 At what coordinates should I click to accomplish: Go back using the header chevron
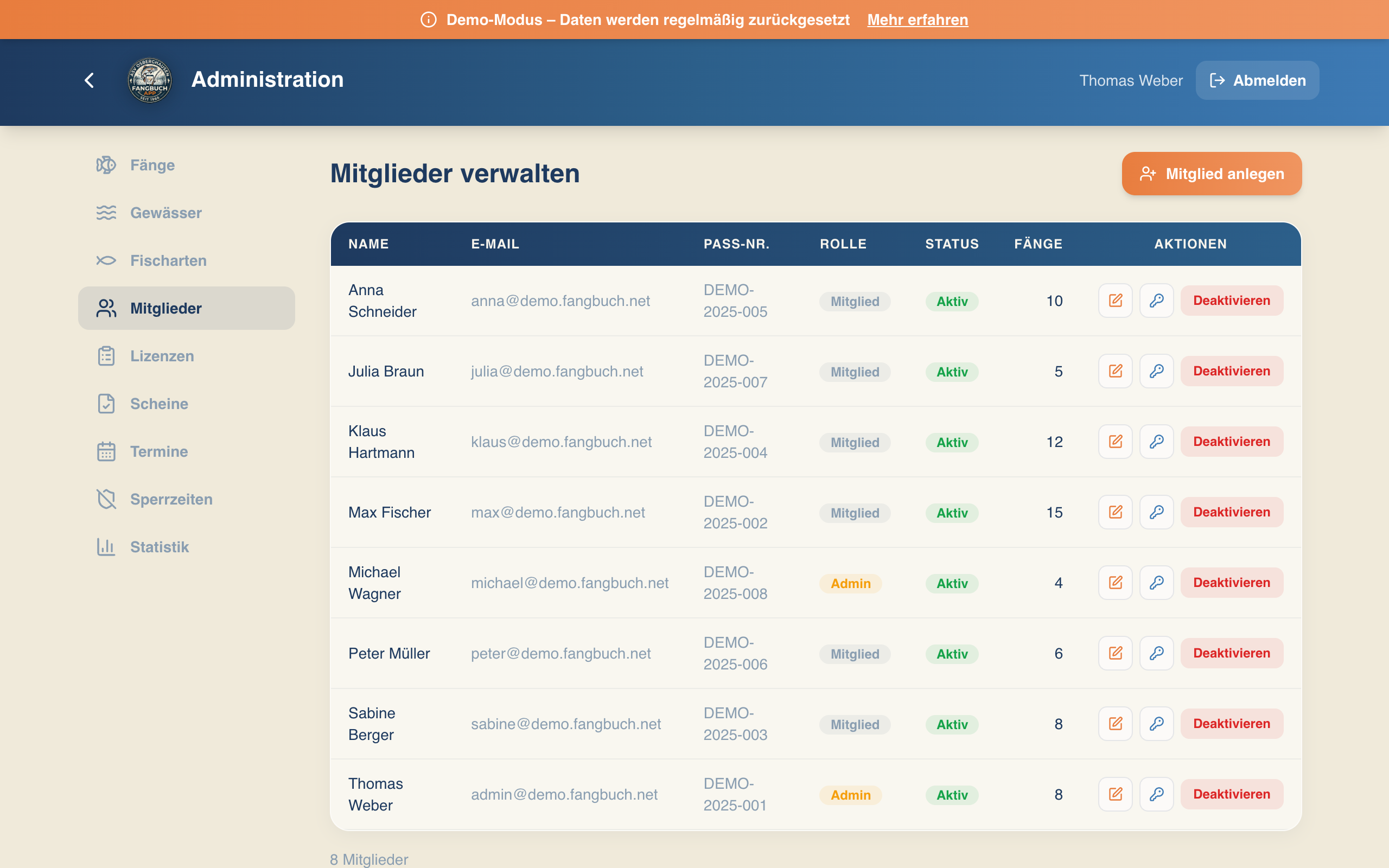click(90, 80)
